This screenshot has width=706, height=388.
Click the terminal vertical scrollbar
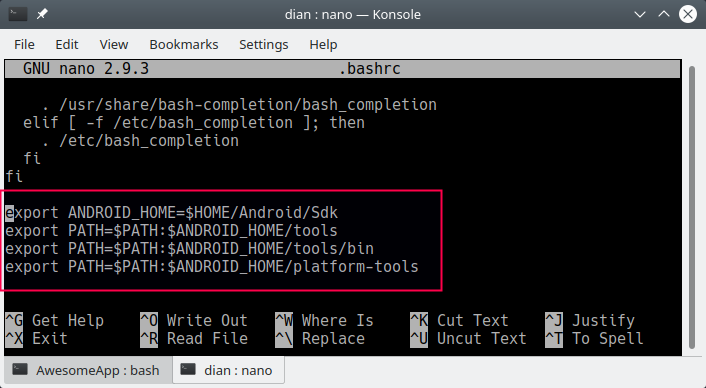(692, 207)
